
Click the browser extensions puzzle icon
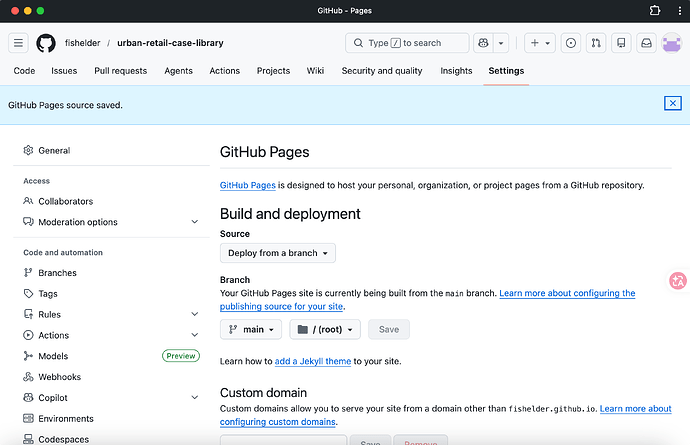pyautogui.click(x=655, y=11)
